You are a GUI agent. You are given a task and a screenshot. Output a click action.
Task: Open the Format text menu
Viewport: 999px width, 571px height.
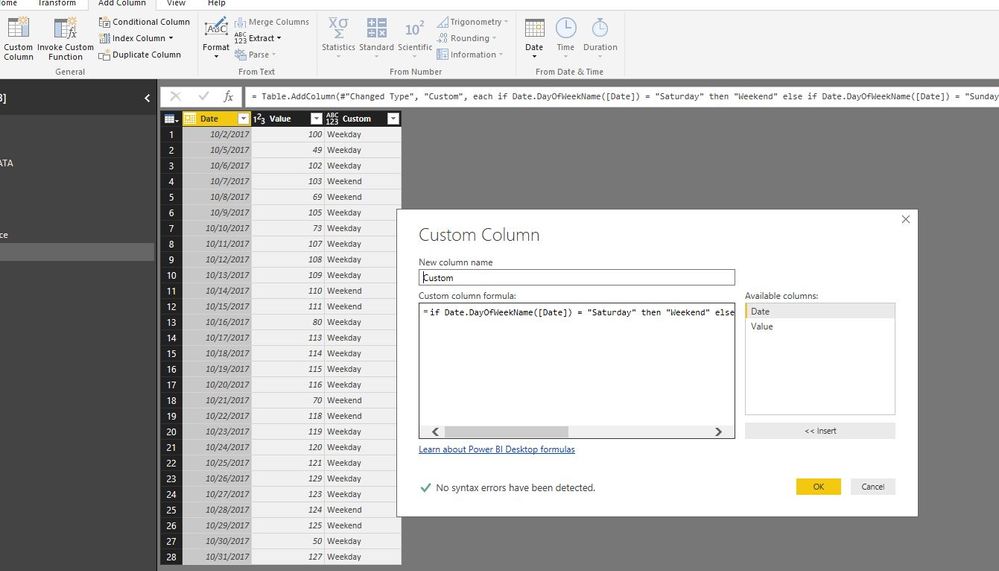click(x=216, y=38)
